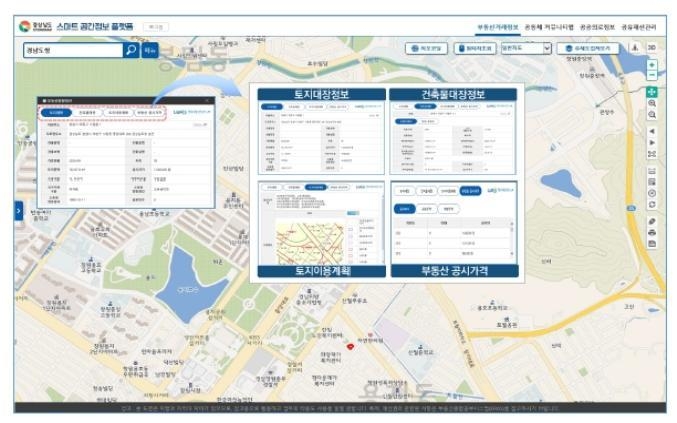Expand the left side panel arrow
Image resolution: width=677 pixels, height=423 pixels.
pyautogui.click(x=18, y=210)
